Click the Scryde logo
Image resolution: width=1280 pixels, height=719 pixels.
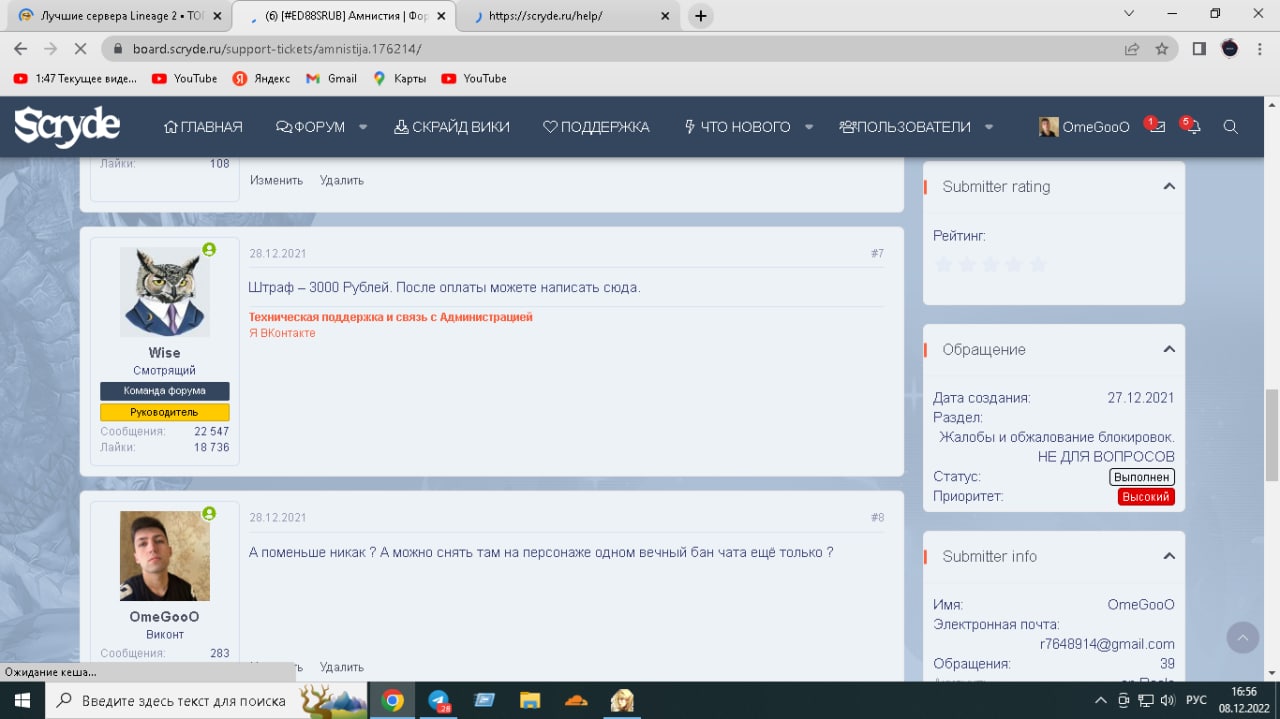(67, 126)
